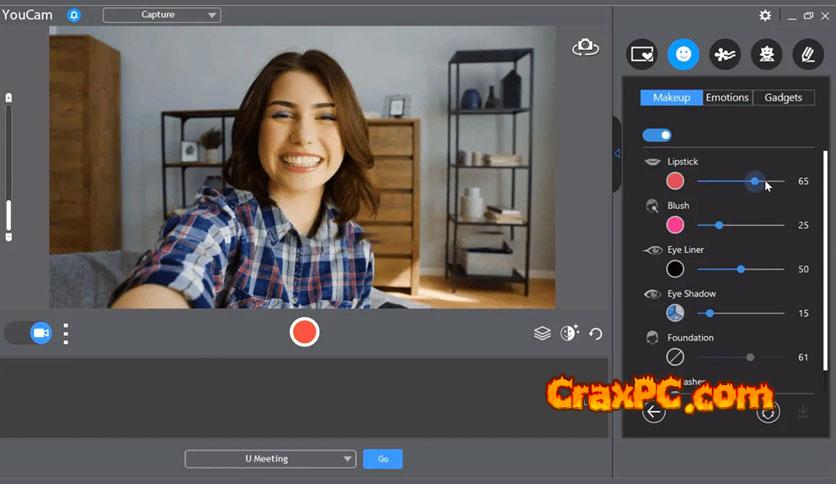Pick the pink Blush color swatch
Viewport: 836px width, 484px height.
675,225
